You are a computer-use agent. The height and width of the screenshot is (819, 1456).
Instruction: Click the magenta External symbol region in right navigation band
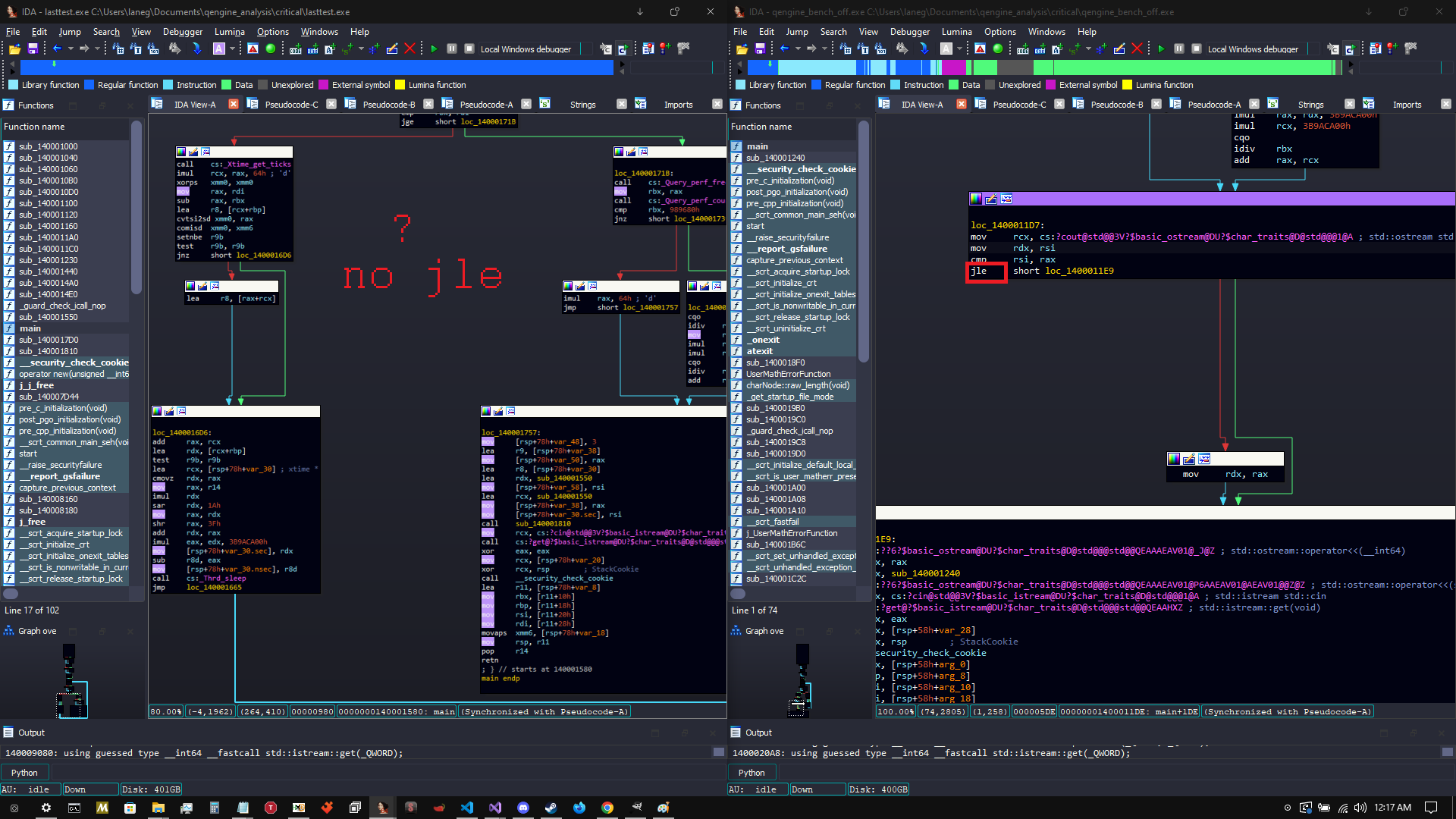[x=954, y=67]
